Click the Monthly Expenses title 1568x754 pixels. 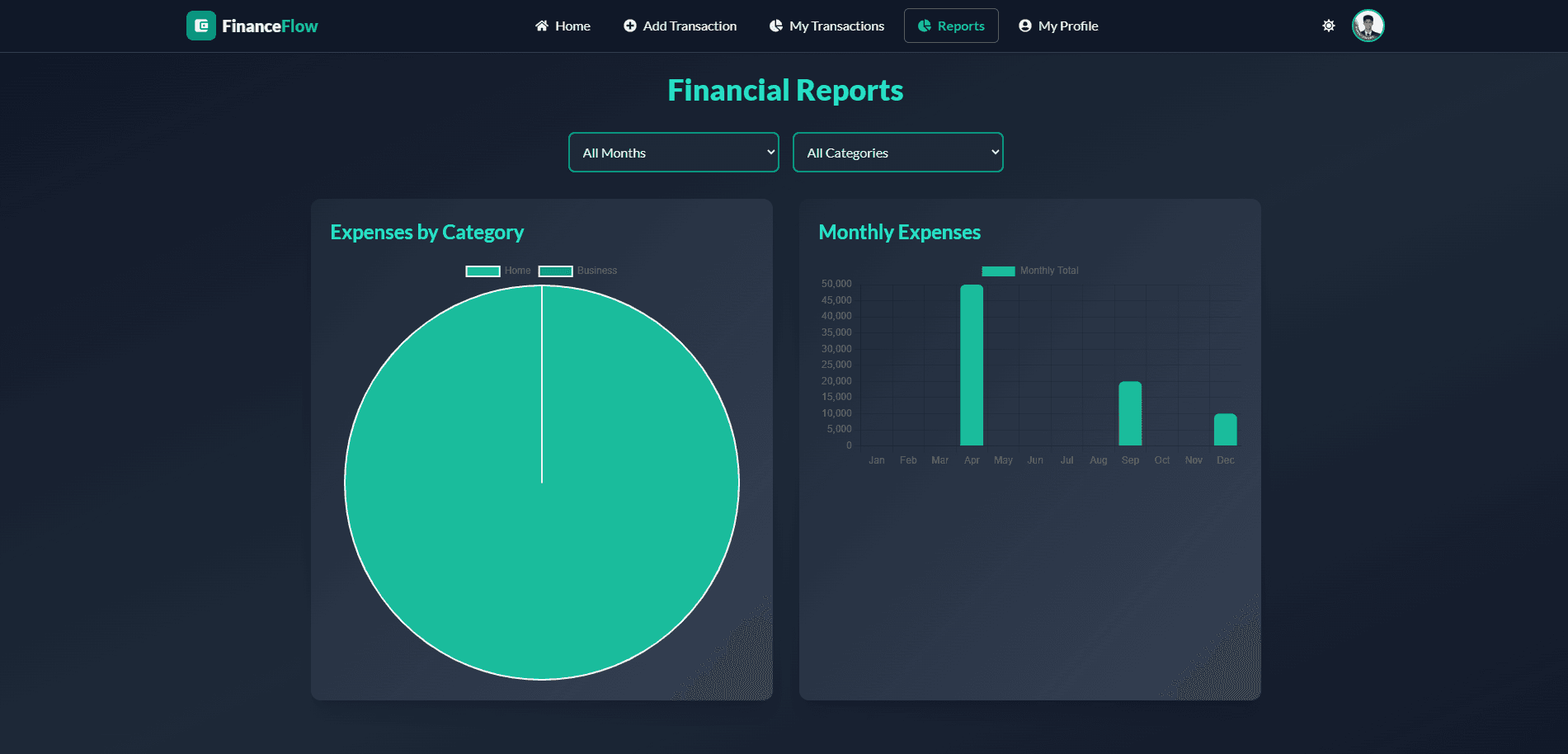point(900,233)
